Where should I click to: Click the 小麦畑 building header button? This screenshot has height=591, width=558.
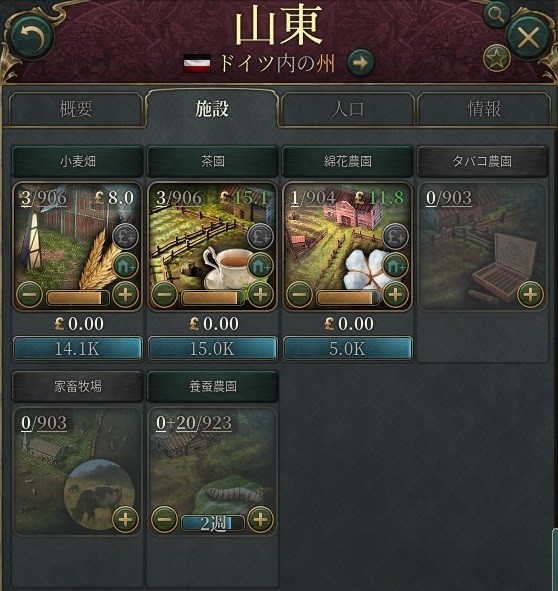pyautogui.click(x=78, y=161)
